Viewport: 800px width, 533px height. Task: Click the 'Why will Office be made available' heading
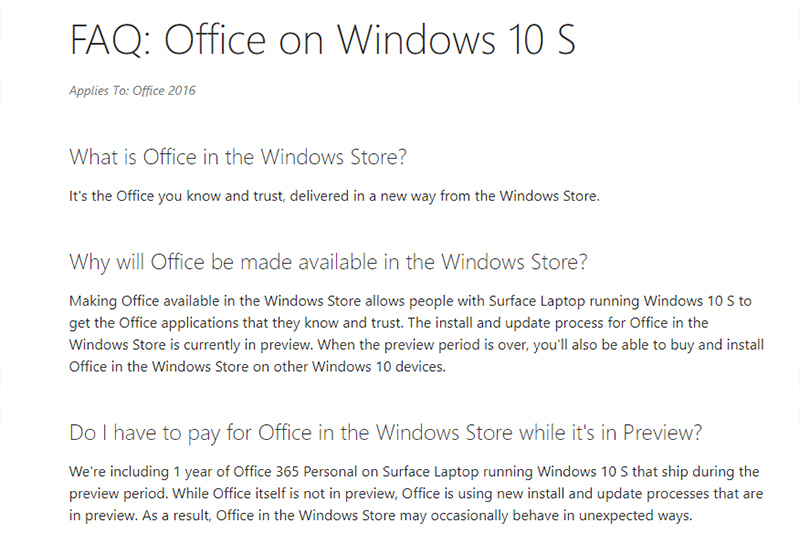(328, 262)
